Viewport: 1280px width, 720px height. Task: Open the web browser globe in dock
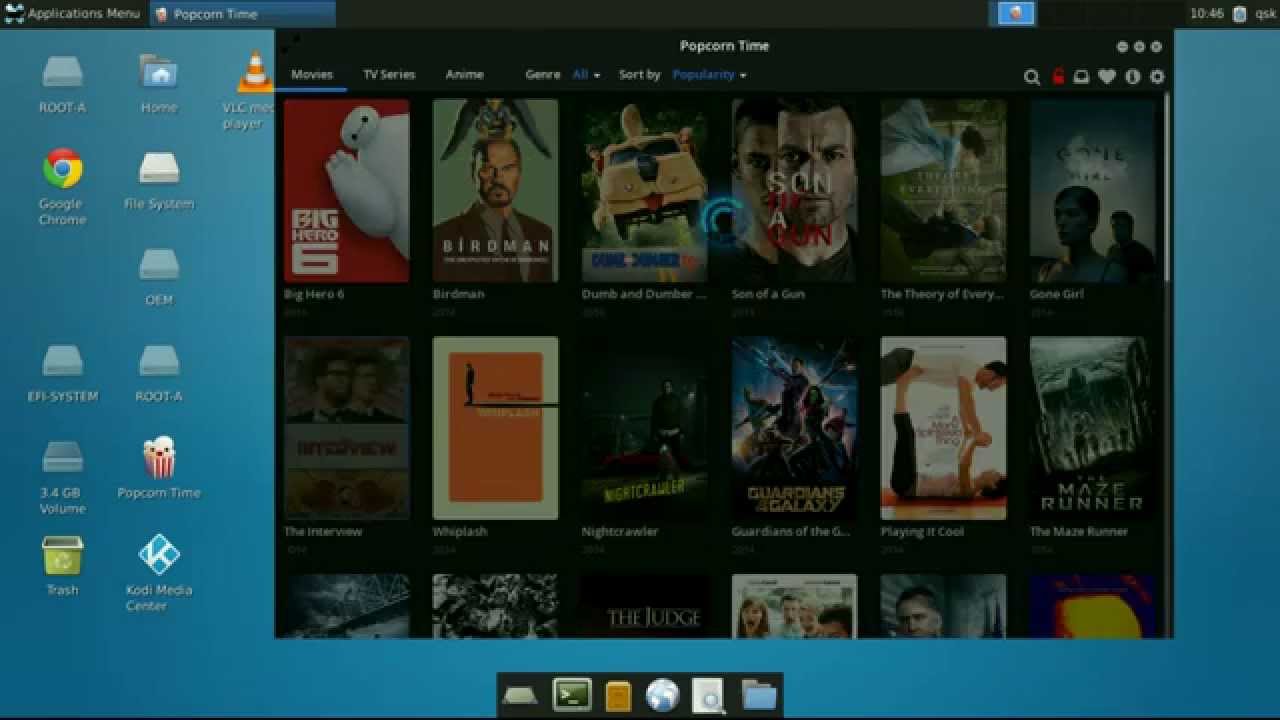pos(662,695)
